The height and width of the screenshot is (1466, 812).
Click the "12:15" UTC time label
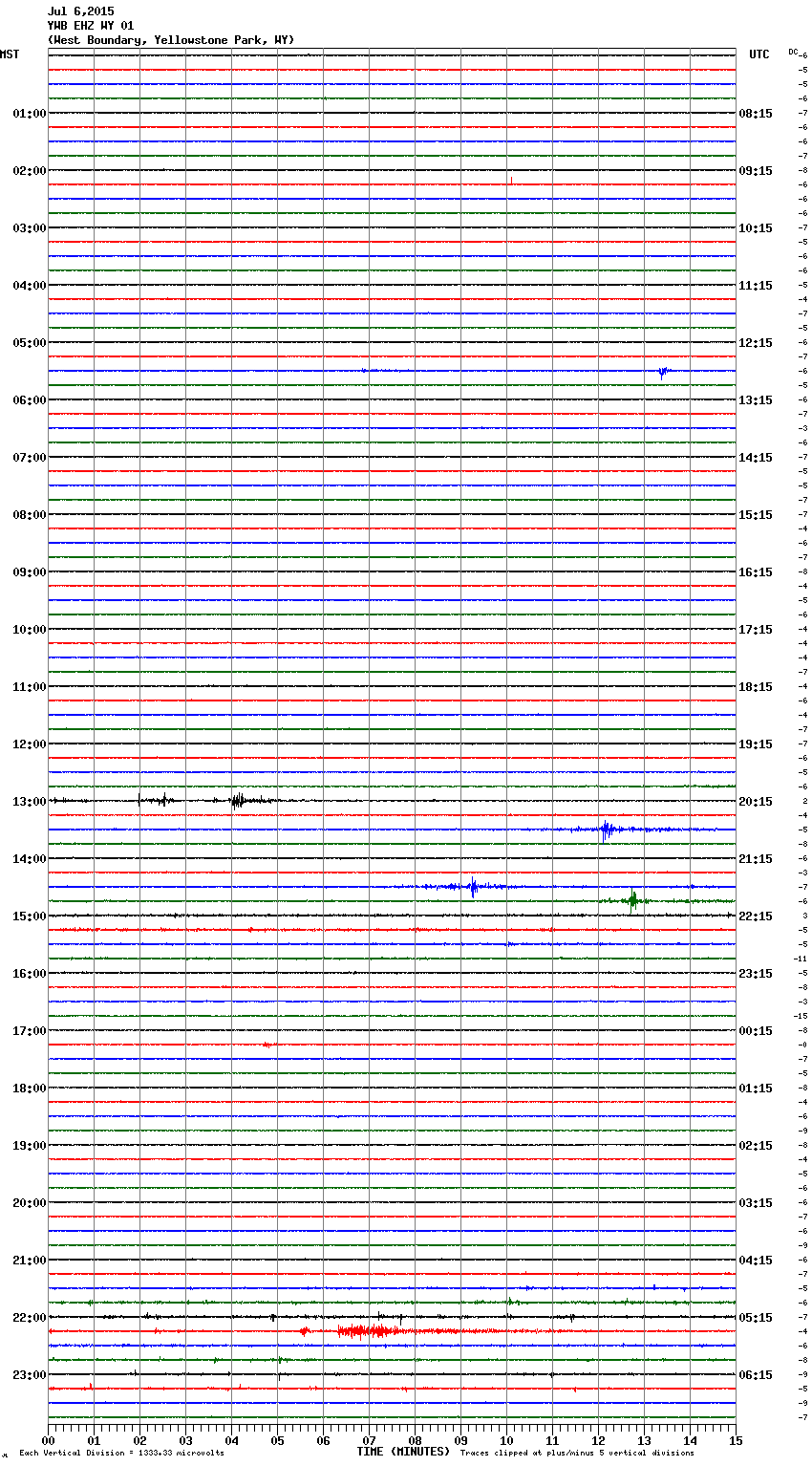click(x=756, y=343)
